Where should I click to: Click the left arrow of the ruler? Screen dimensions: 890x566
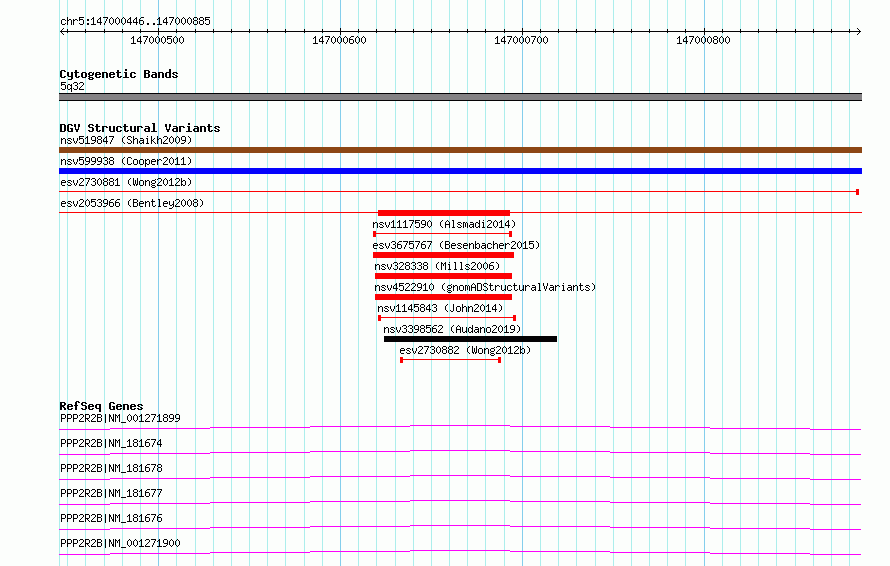[62, 31]
